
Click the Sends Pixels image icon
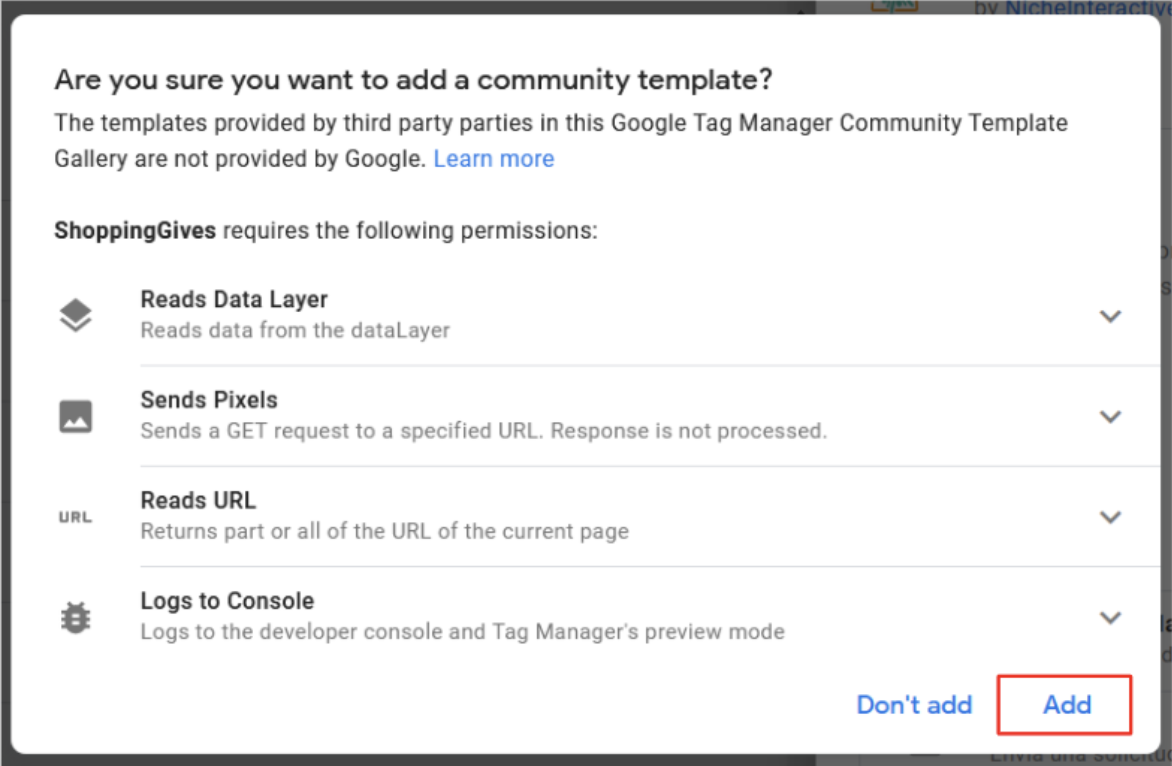(75, 416)
